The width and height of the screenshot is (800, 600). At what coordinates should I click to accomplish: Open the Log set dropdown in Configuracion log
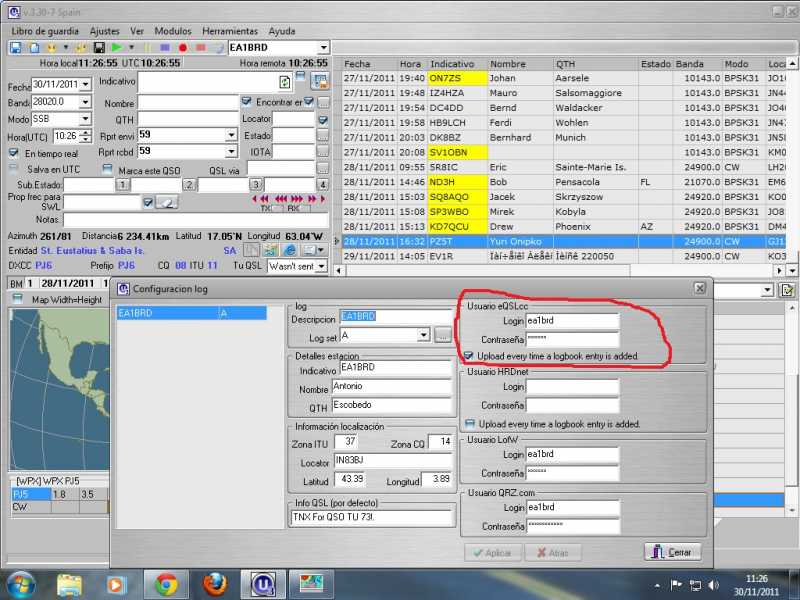click(x=423, y=335)
